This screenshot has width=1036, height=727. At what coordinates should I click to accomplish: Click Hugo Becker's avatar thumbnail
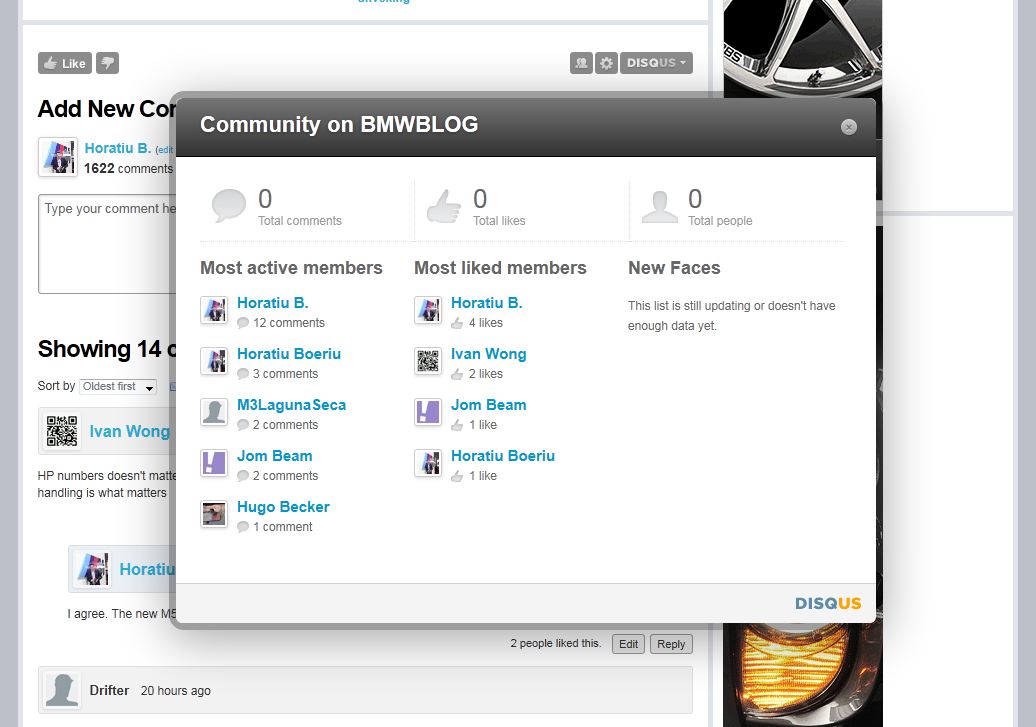tap(214, 514)
